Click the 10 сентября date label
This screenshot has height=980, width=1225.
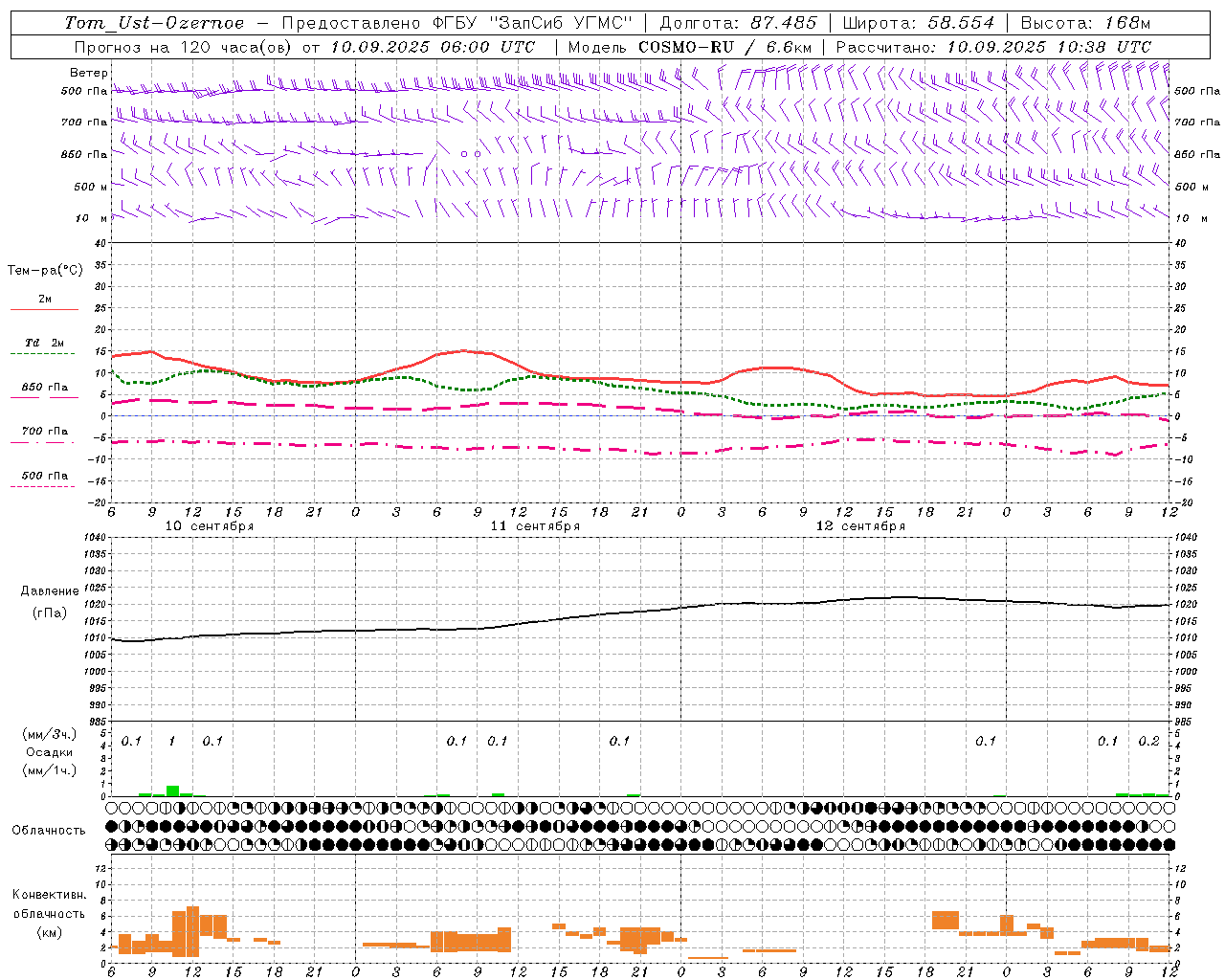click(210, 525)
